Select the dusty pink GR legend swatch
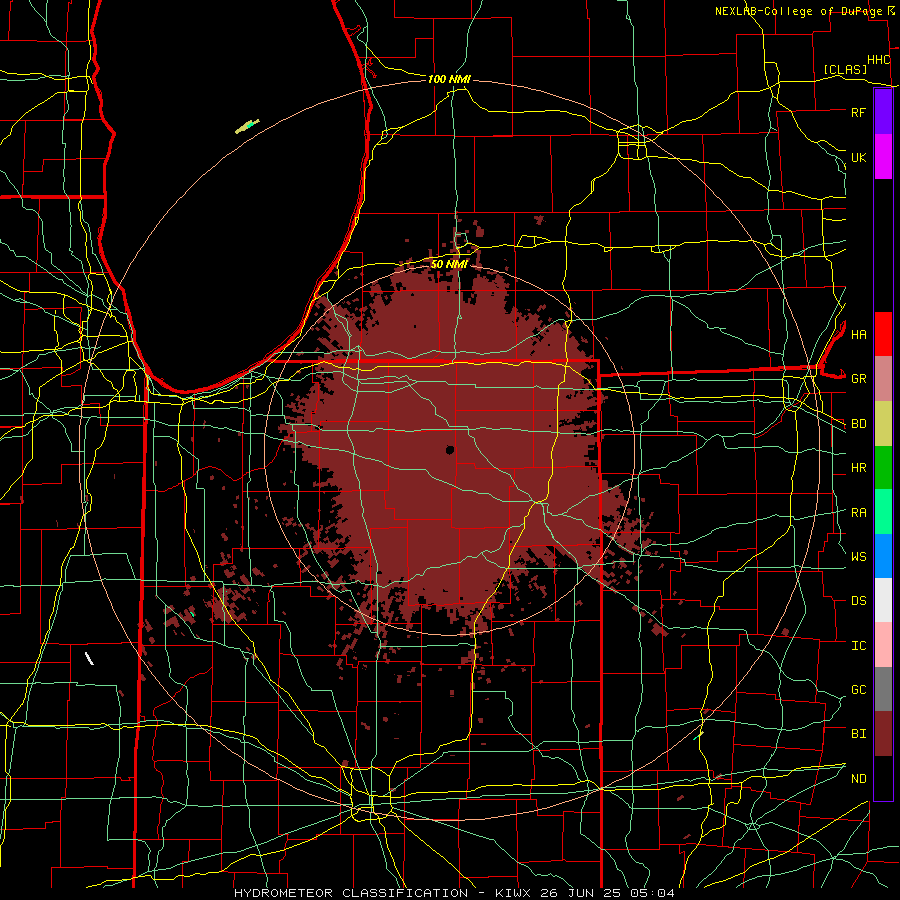 [883, 379]
